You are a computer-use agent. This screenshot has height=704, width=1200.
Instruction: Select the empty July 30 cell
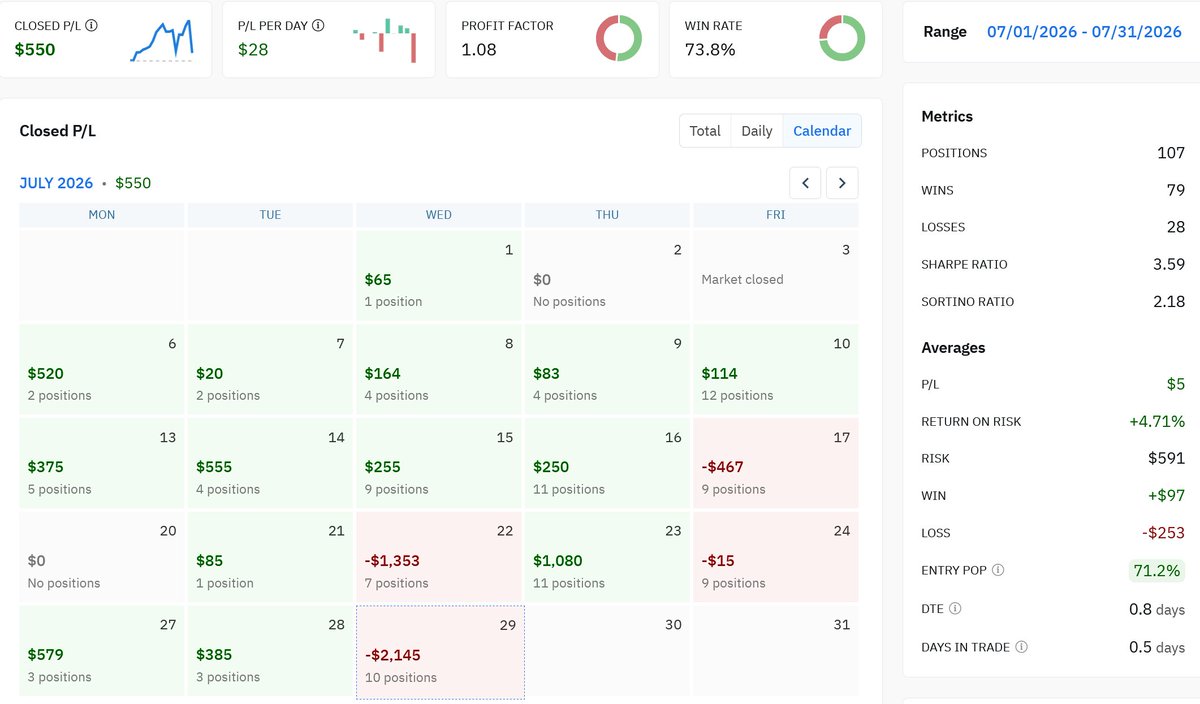click(x=607, y=651)
